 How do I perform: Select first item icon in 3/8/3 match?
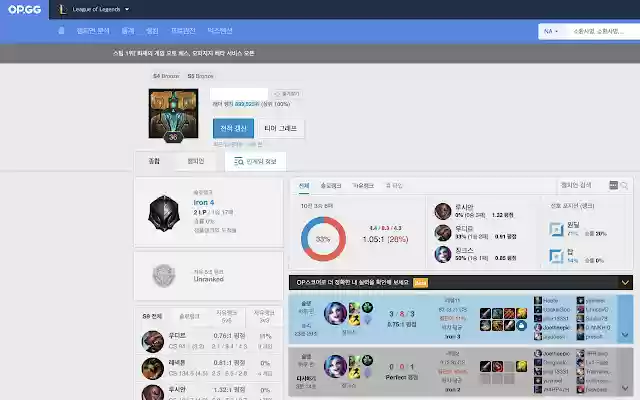[485, 313]
